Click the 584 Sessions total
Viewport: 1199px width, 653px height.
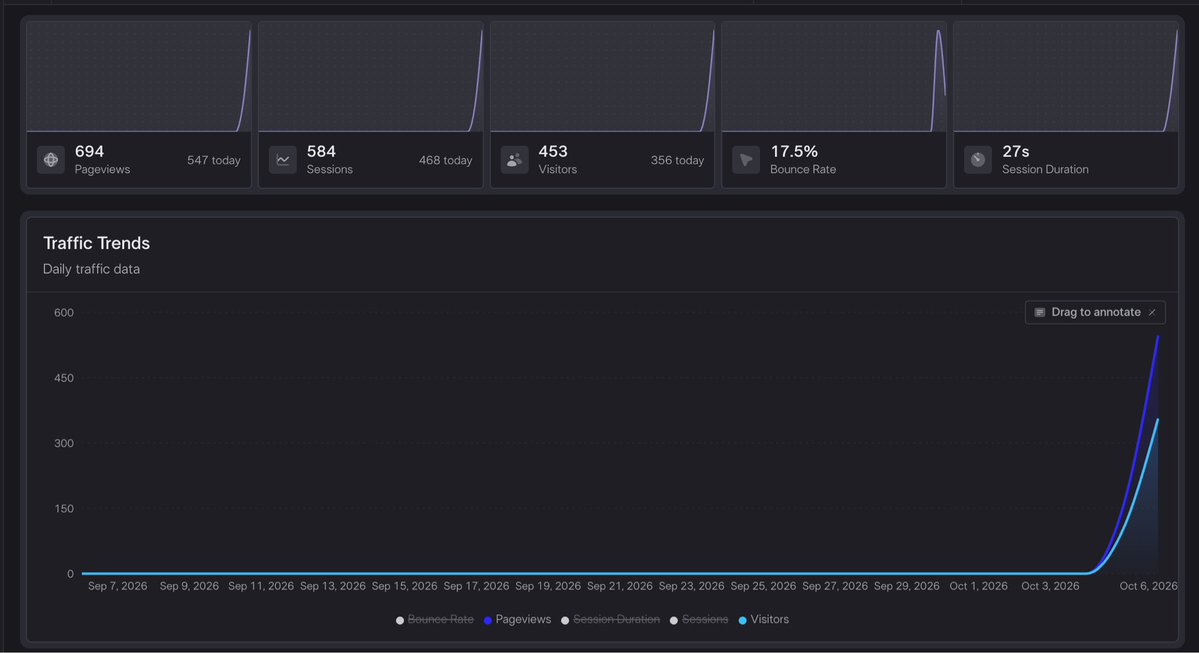[321, 151]
